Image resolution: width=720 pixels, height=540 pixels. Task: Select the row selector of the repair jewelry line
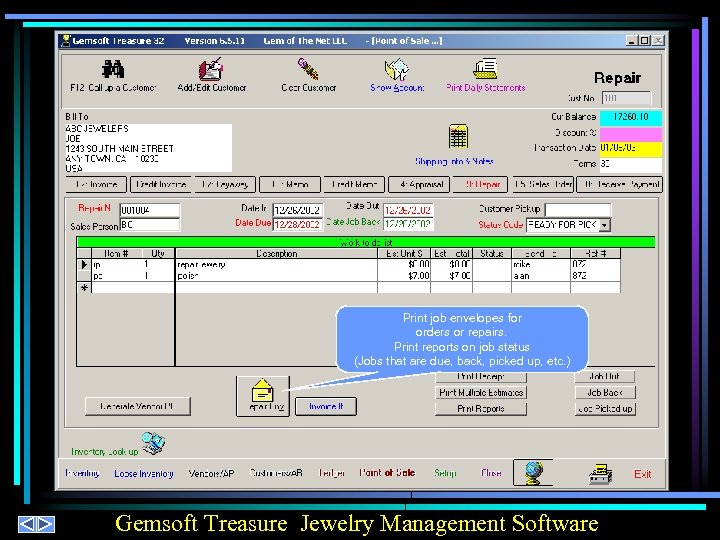(x=84, y=264)
